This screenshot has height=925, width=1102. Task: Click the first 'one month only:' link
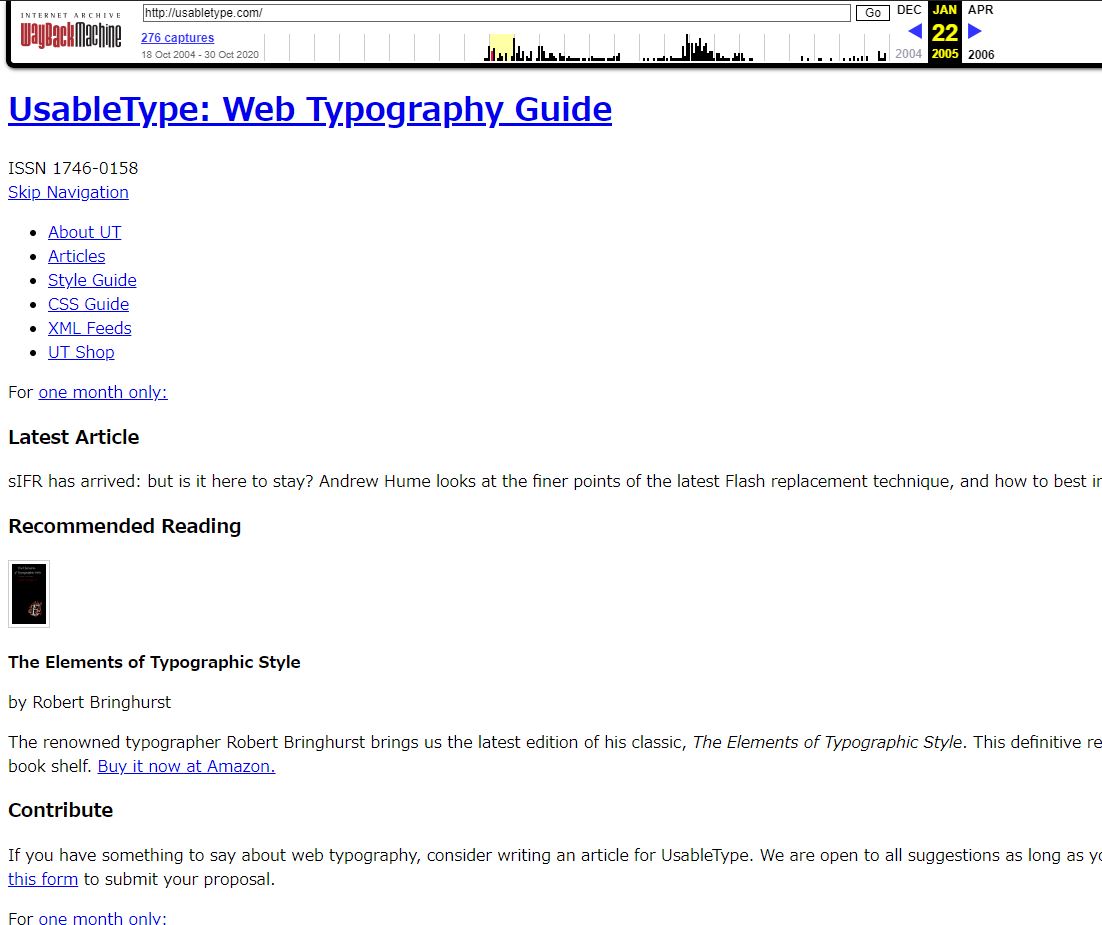[x=103, y=392]
